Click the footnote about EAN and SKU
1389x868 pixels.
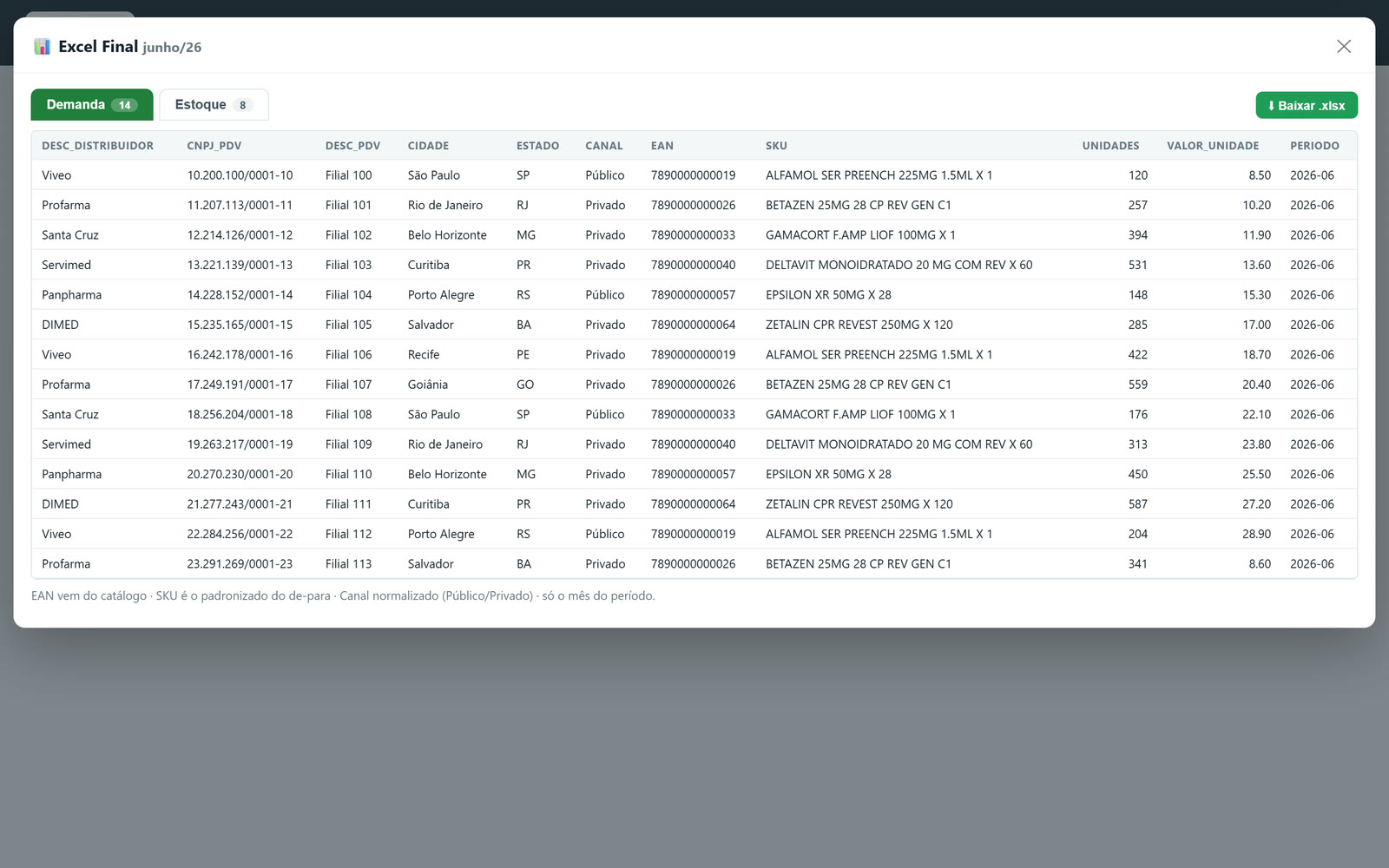(x=343, y=596)
